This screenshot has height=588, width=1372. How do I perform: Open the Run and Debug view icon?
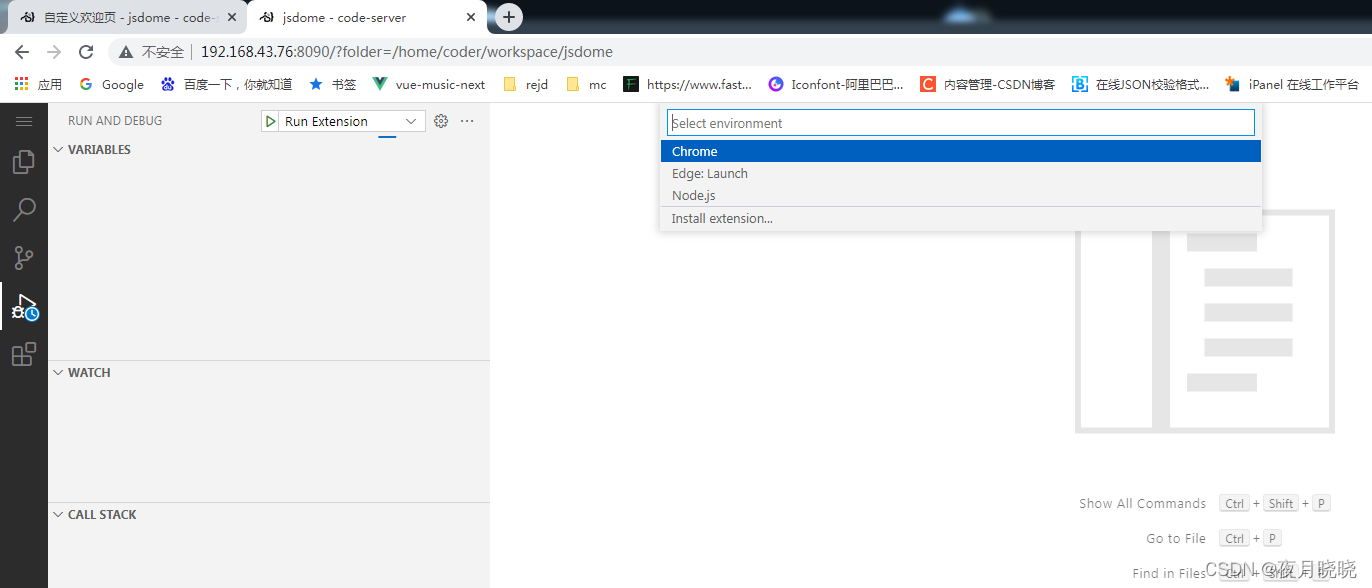click(24, 307)
